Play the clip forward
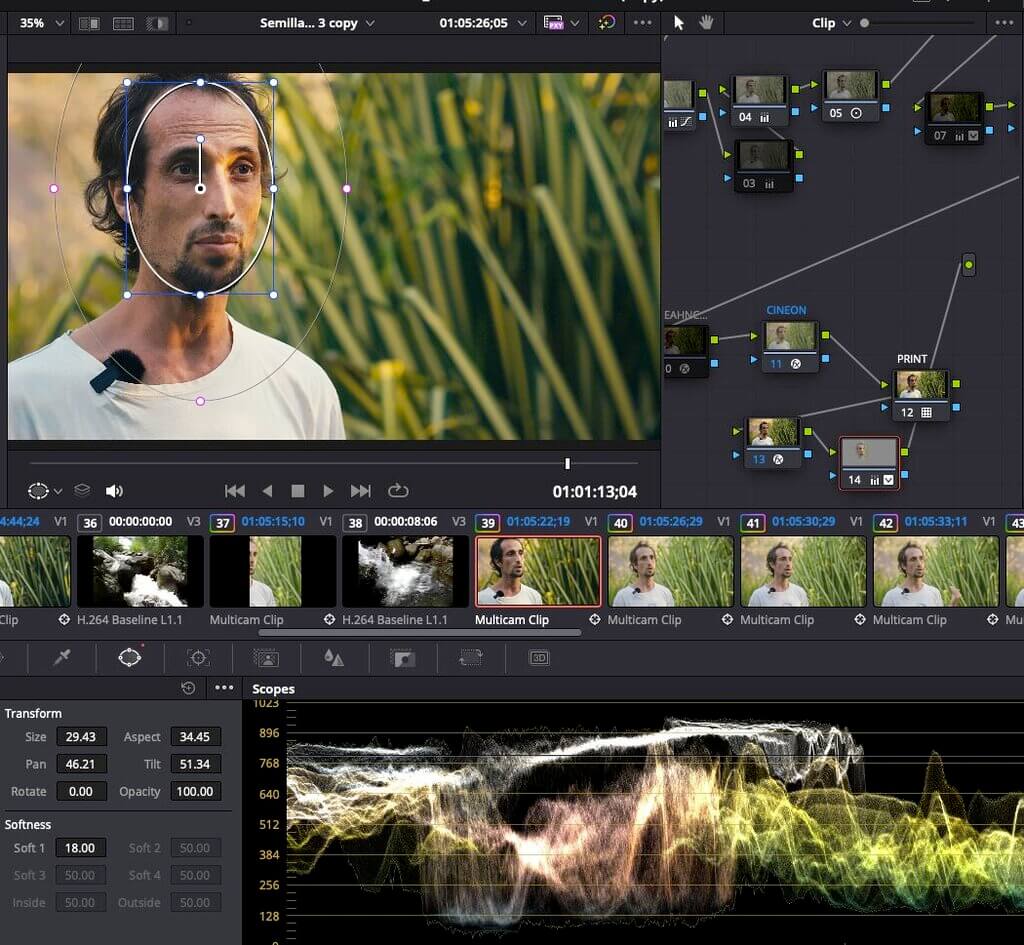1024x945 pixels. tap(328, 491)
